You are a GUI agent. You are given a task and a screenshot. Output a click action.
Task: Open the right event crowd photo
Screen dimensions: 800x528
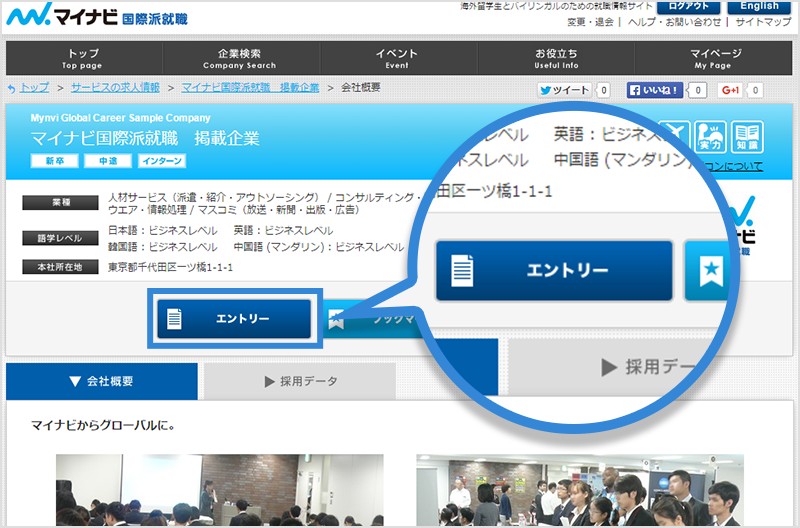tap(580, 490)
